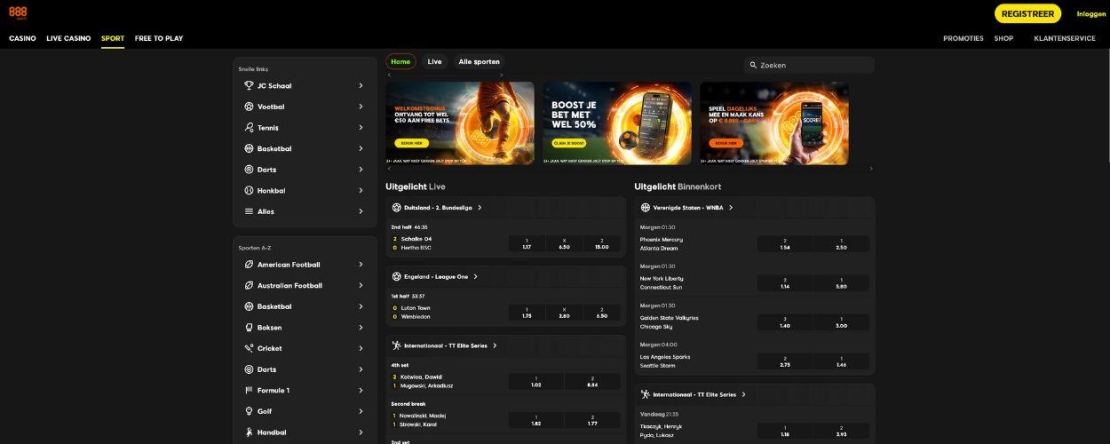Expand Tennis with its chevron
This screenshot has height=444, width=1110.
360,127
